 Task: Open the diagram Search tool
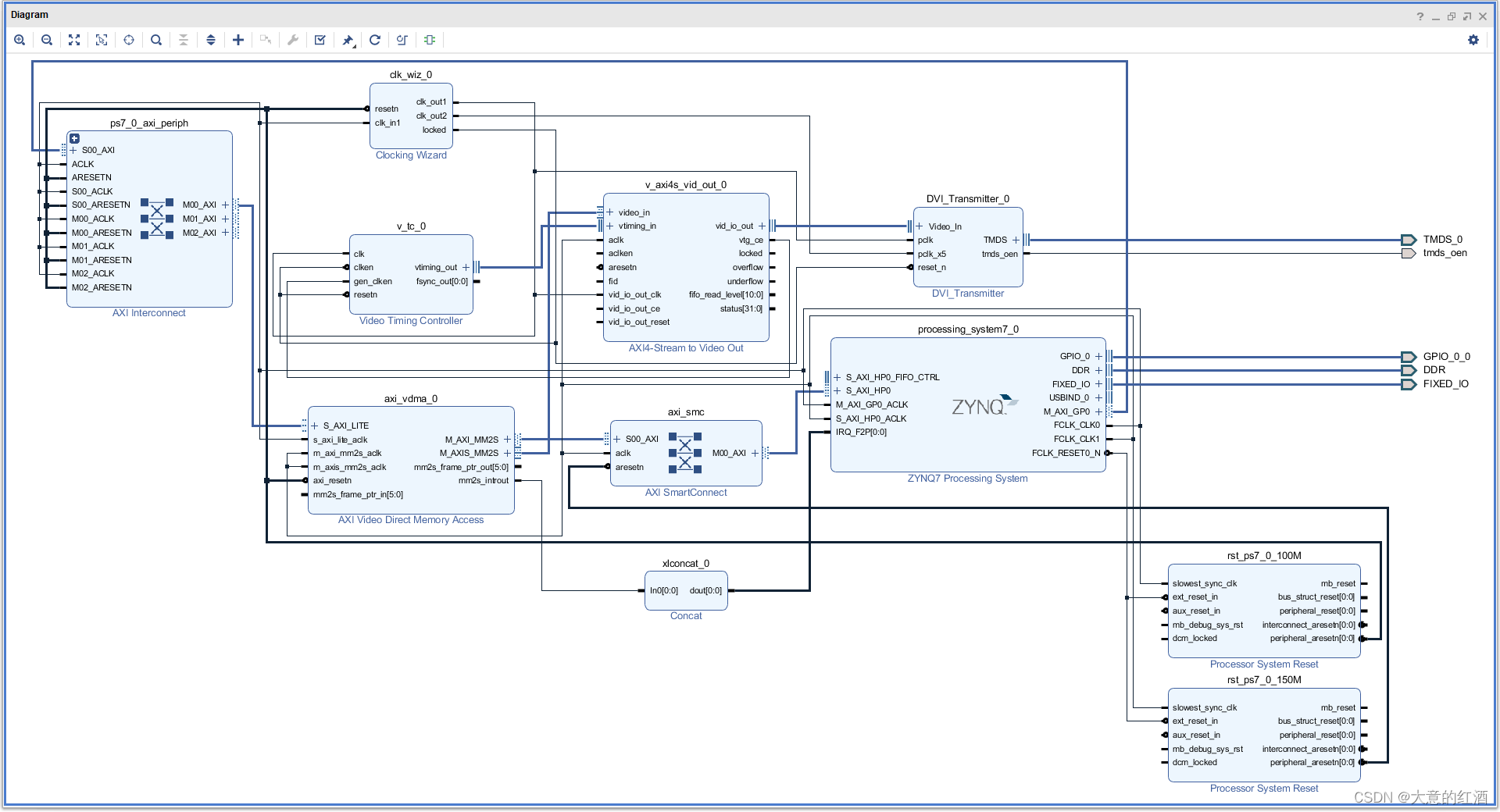click(x=156, y=40)
